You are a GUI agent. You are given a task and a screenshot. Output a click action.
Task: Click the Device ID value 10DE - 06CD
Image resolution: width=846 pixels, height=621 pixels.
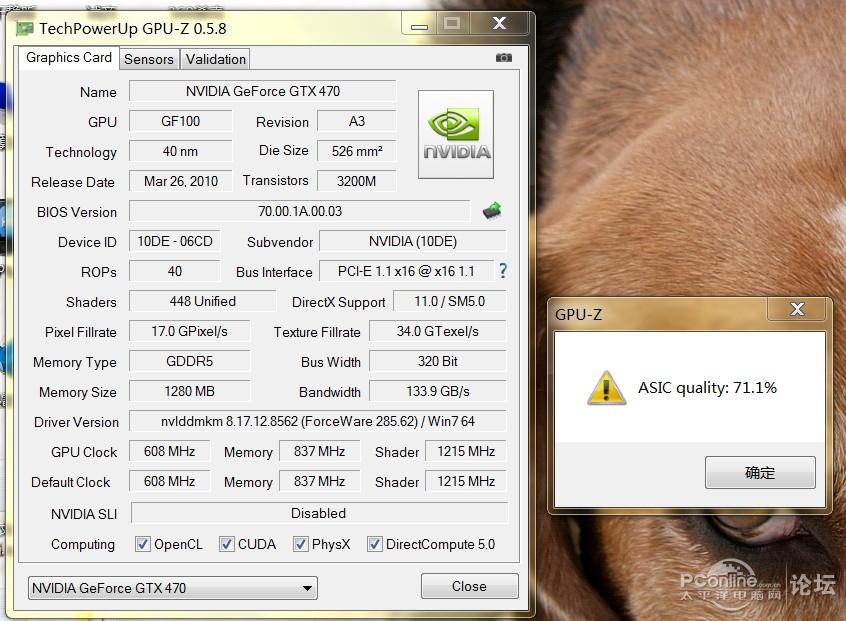(175, 241)
